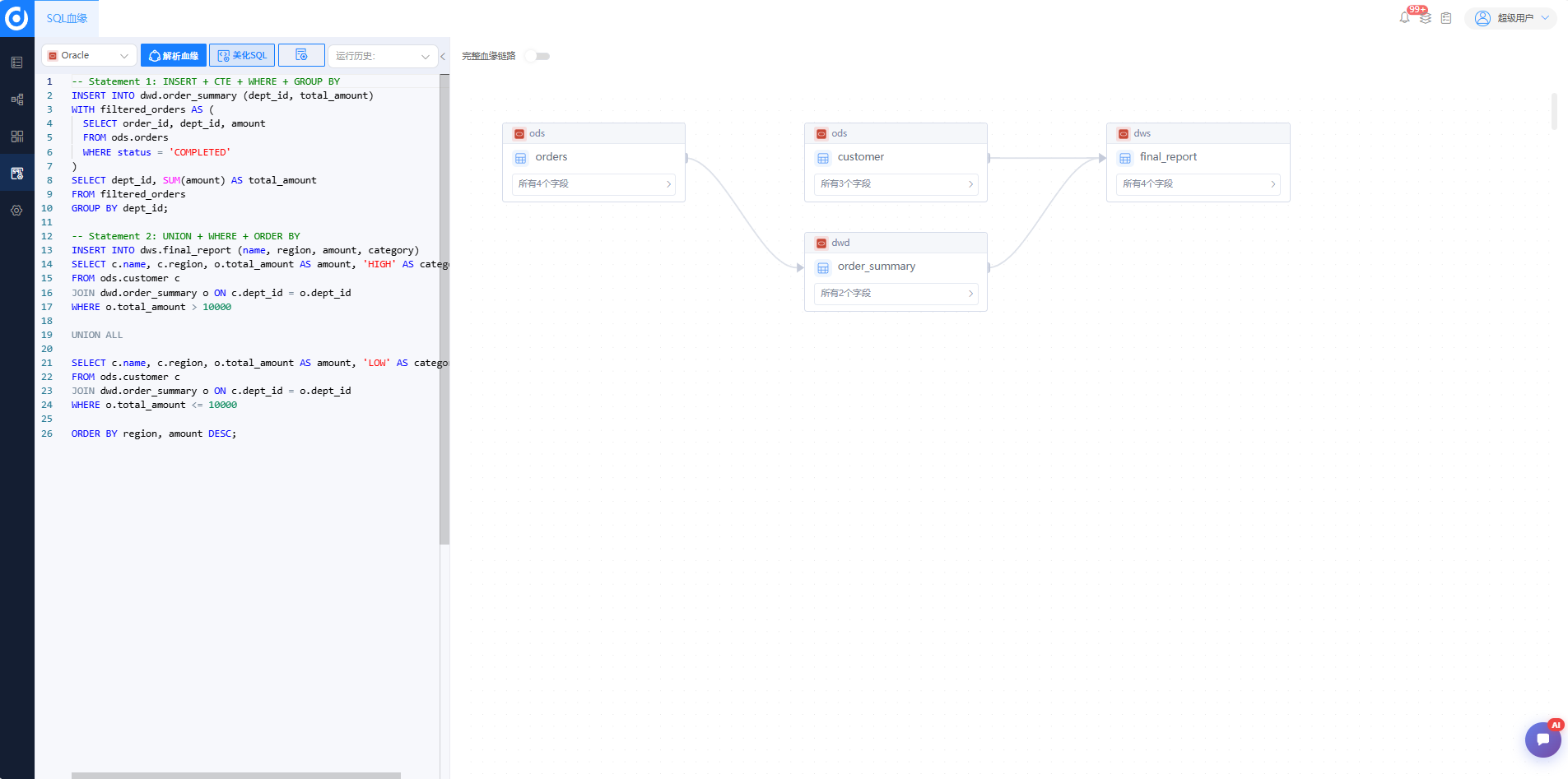Expand 所有4个字段 in orders node

[x=593, y=184]
